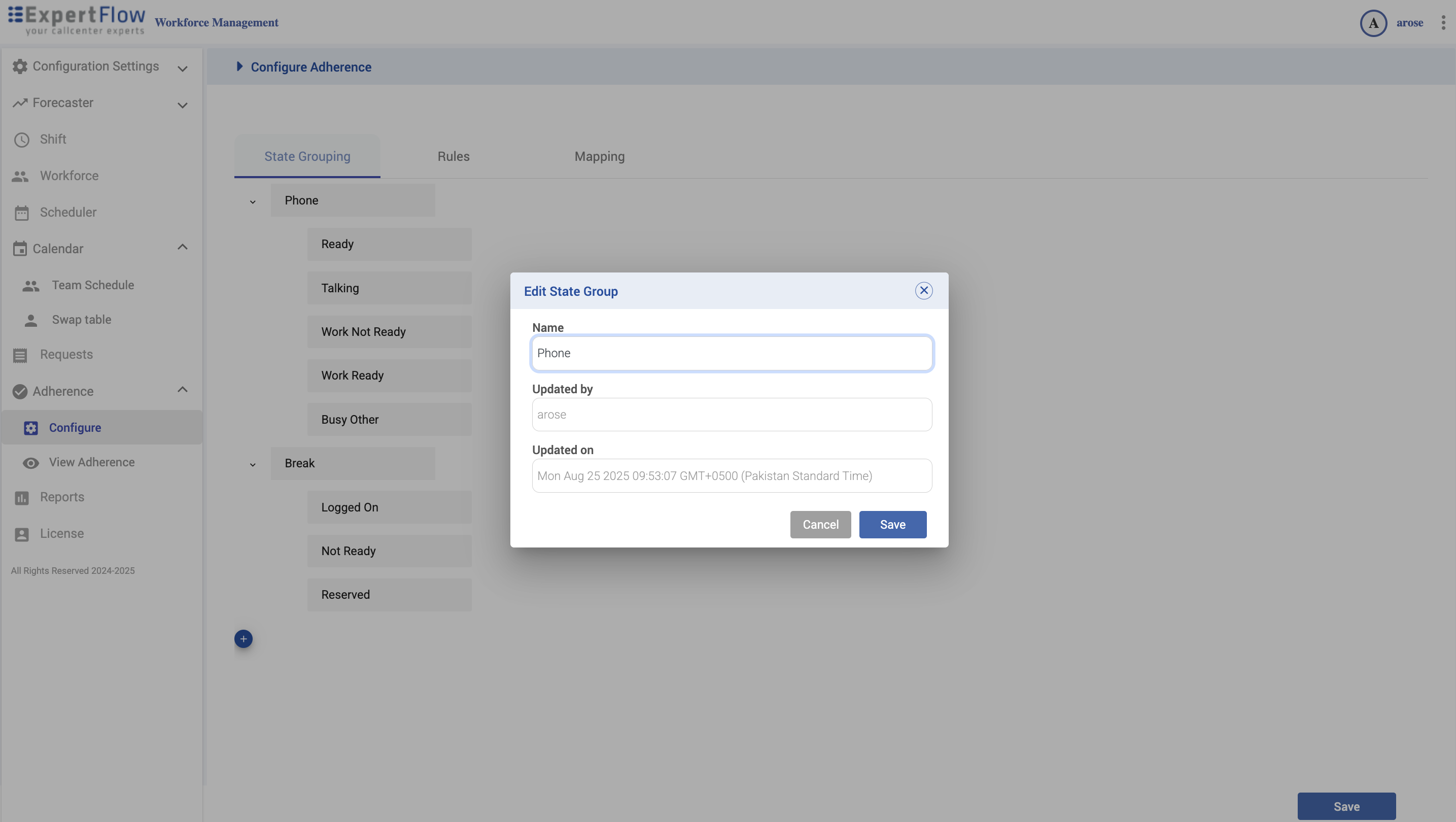Collapse the Phone state group
The width and height of the screenshot is (1456, 822).
253,202
